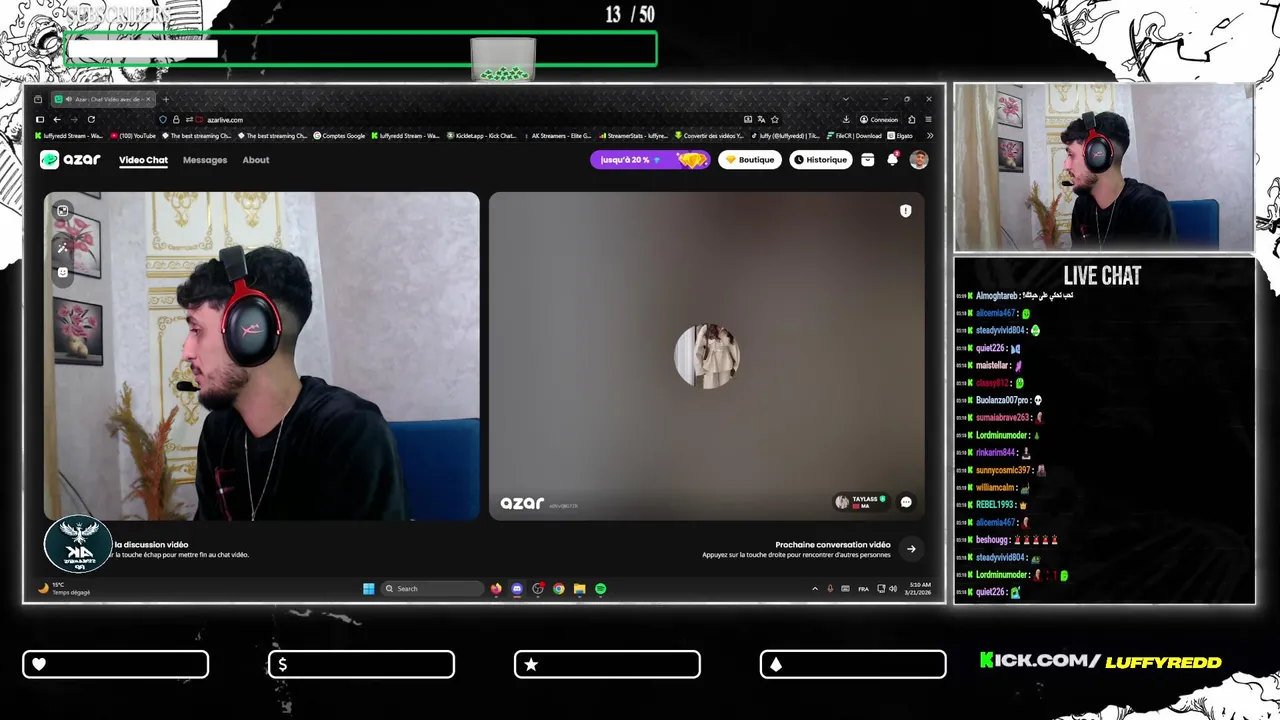The image size is (1280, 720).
Task: Open Firefox from the taskbar
Action: click(x=496, y=589)
